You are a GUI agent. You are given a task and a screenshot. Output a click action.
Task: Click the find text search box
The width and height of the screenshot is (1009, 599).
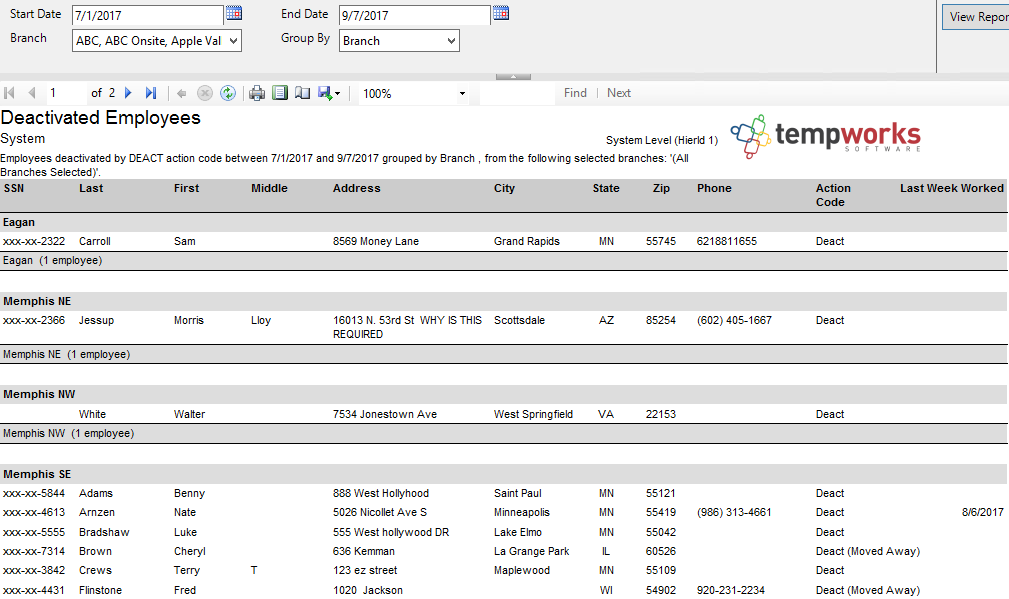point(516,93)
